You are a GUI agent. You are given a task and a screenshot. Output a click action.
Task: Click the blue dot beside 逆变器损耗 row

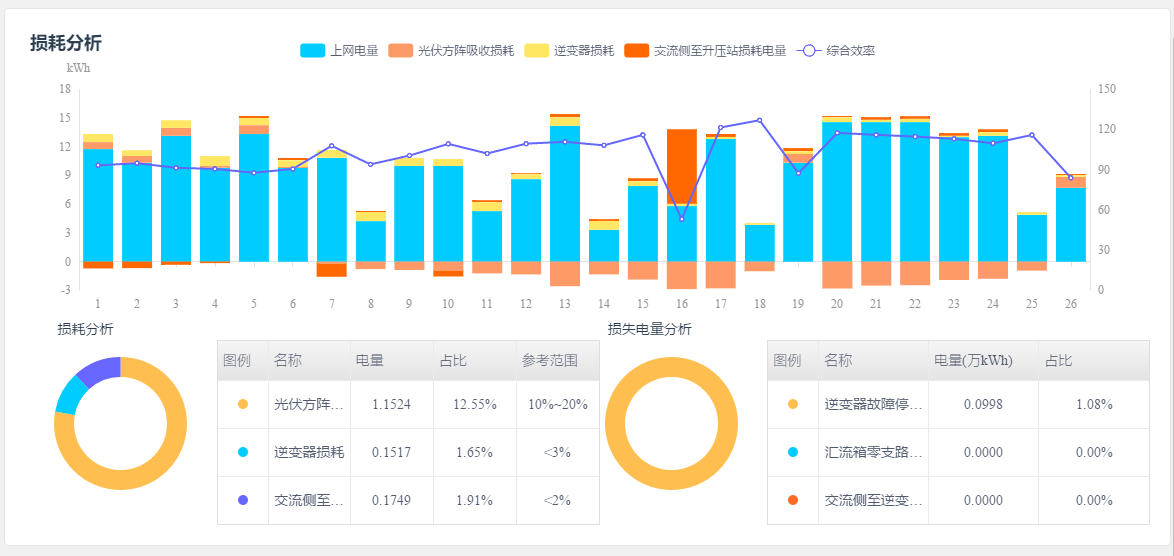[x=243, y=452]
